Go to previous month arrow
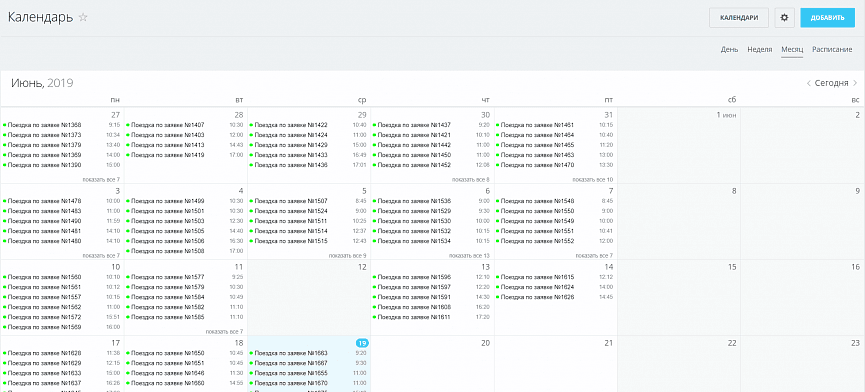The height and width of the screenshot is (392, 865). [x=809, y=83]
